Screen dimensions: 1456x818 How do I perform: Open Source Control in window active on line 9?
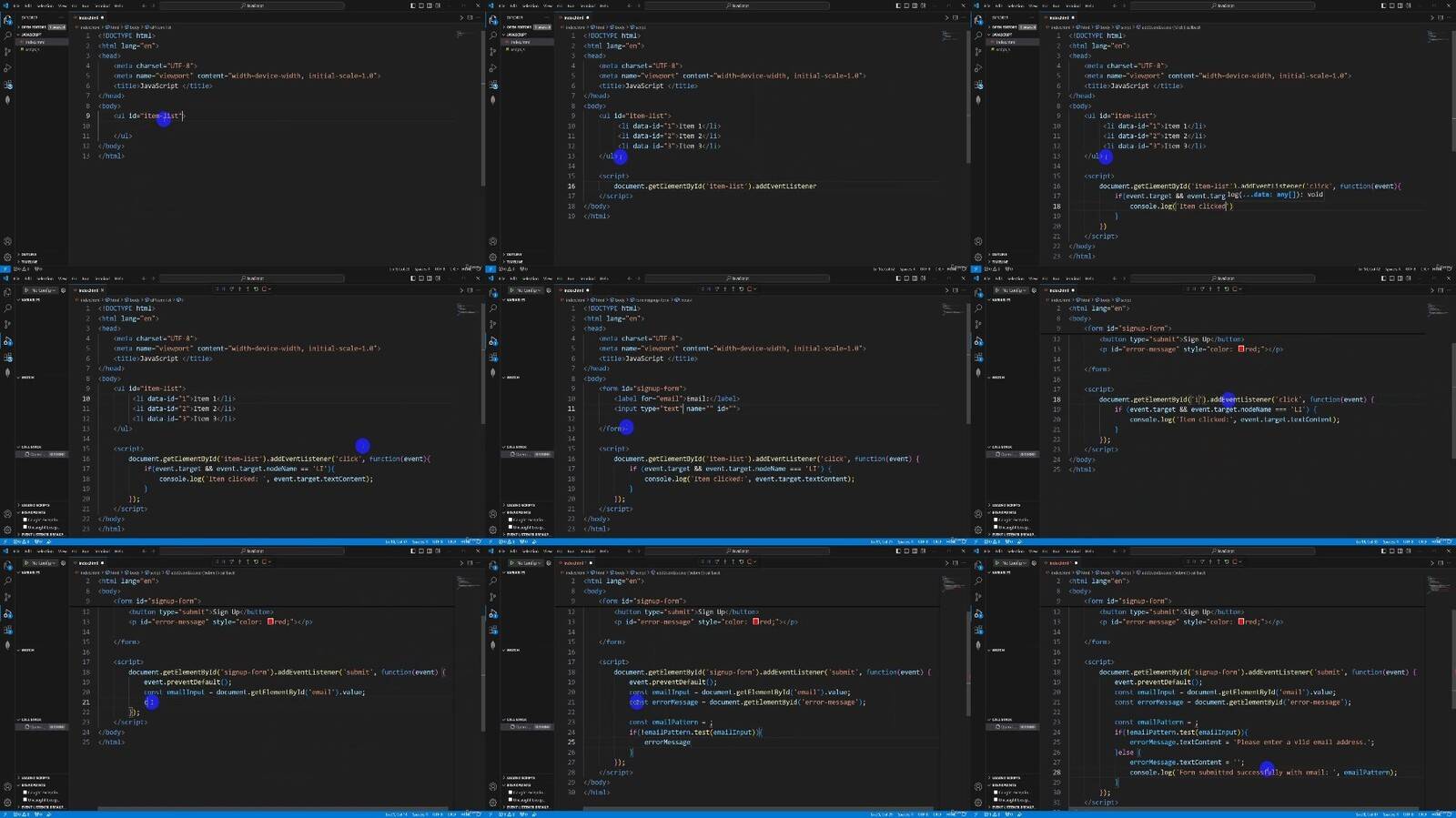click(x=7, y=52)
